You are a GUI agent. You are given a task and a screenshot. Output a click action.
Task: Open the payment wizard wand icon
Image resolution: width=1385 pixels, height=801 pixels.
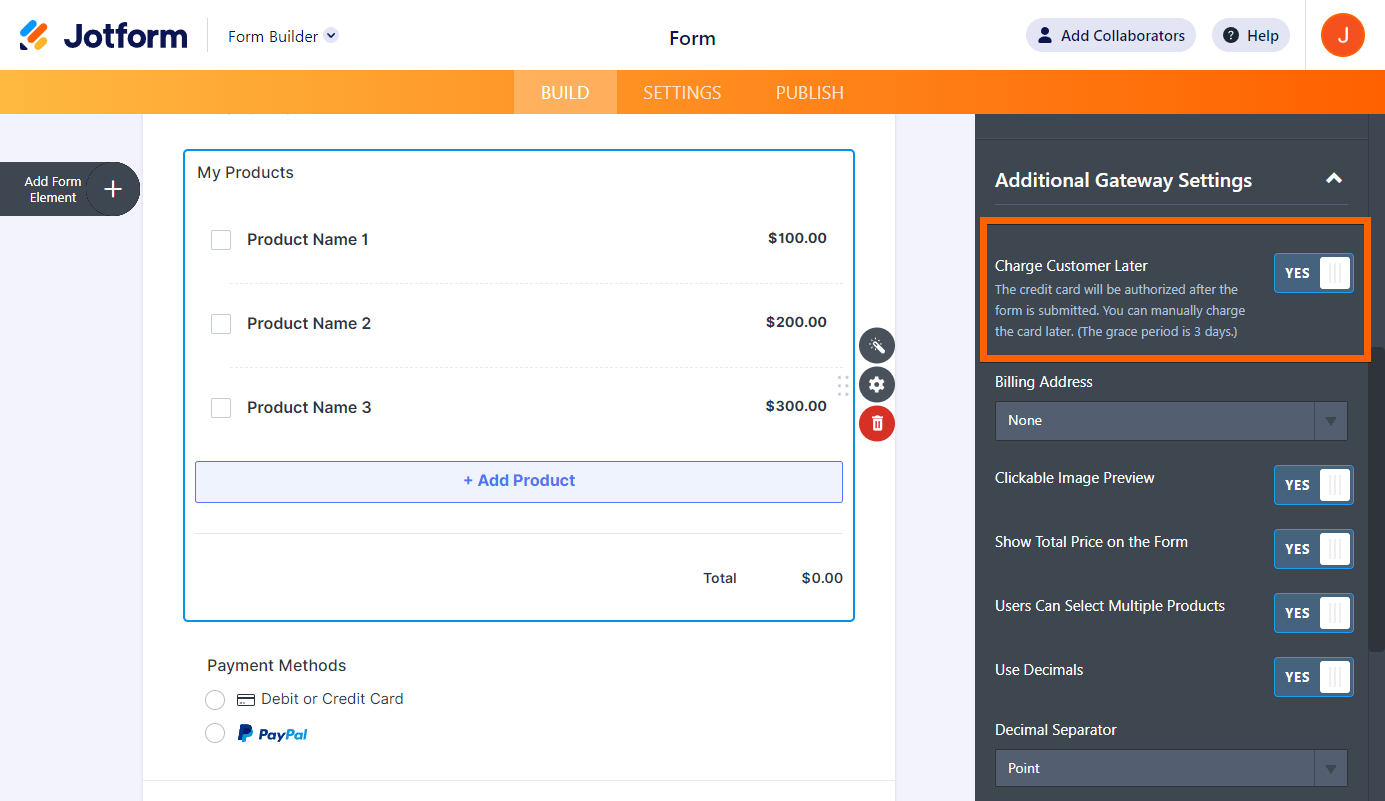tap(877, 346)
